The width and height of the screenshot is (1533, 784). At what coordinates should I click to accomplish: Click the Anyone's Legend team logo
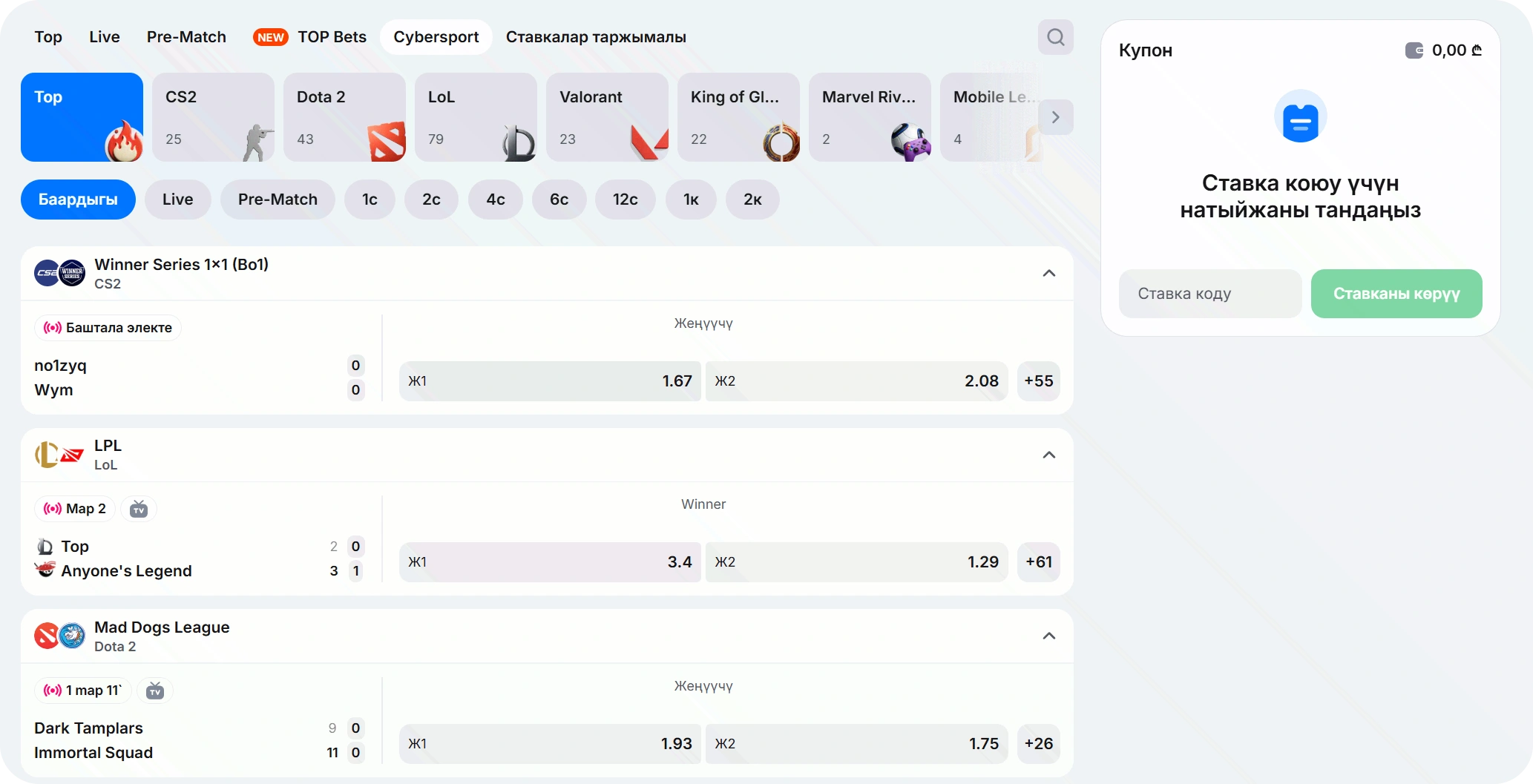coord(45,570)
